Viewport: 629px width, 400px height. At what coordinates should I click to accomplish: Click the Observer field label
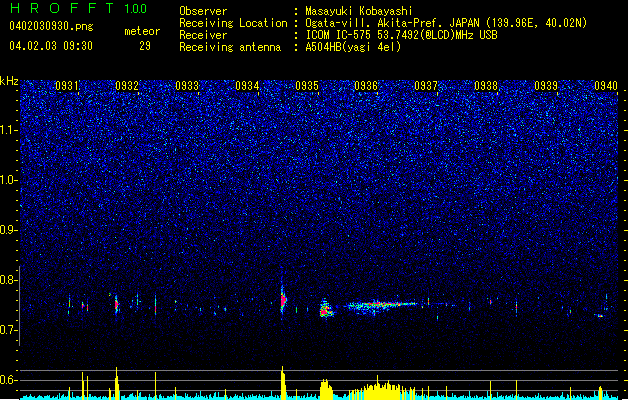click(203, 11)
